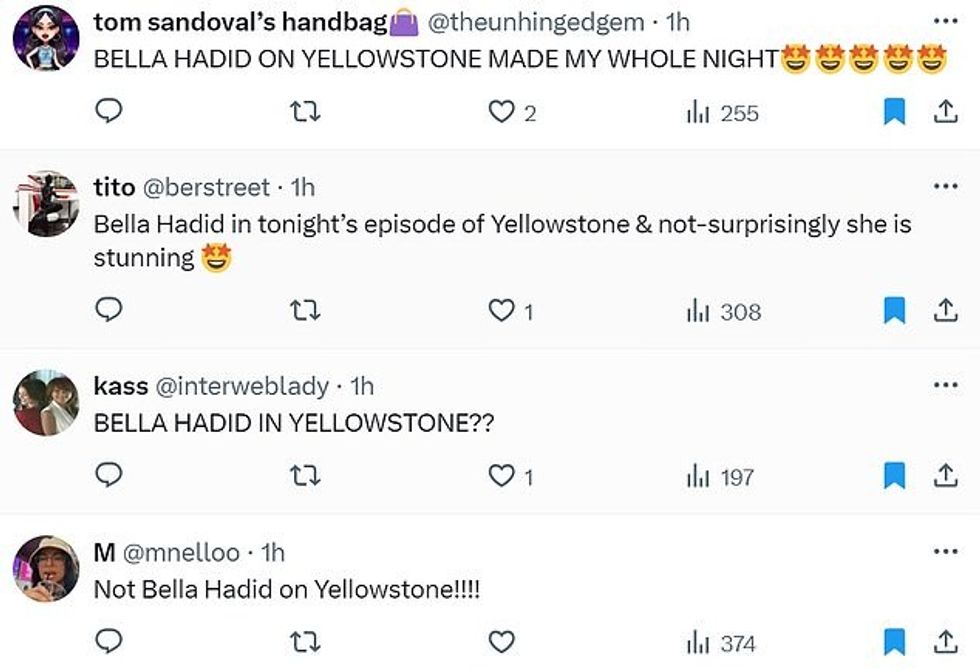Image resolution: width=980 pixels, height=672 pixels.
Task: Open M's profile picture
Action: coord(46,568)
